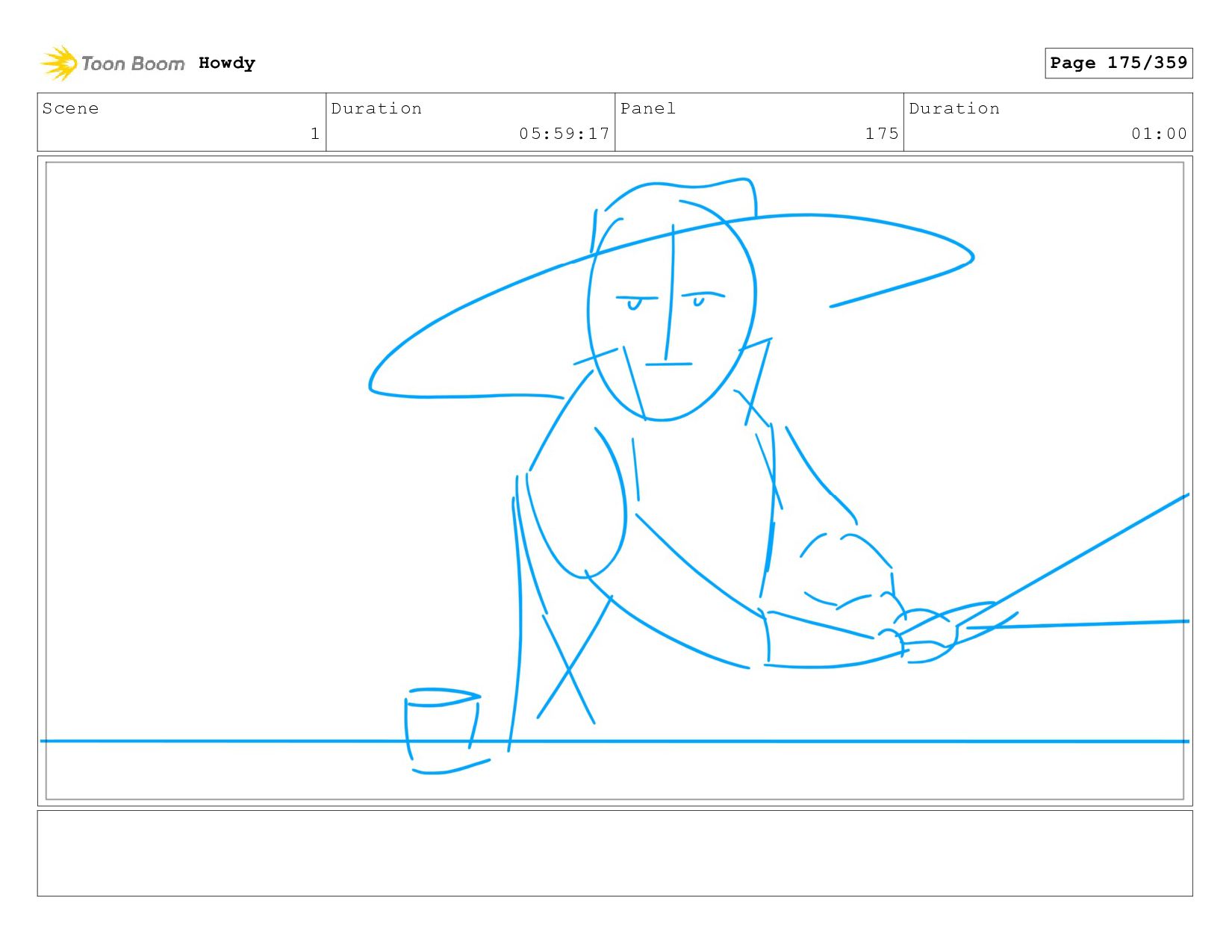This screenshot has width=1232, height=952.
Task: Click panel number 175
Action: [882, 134]
